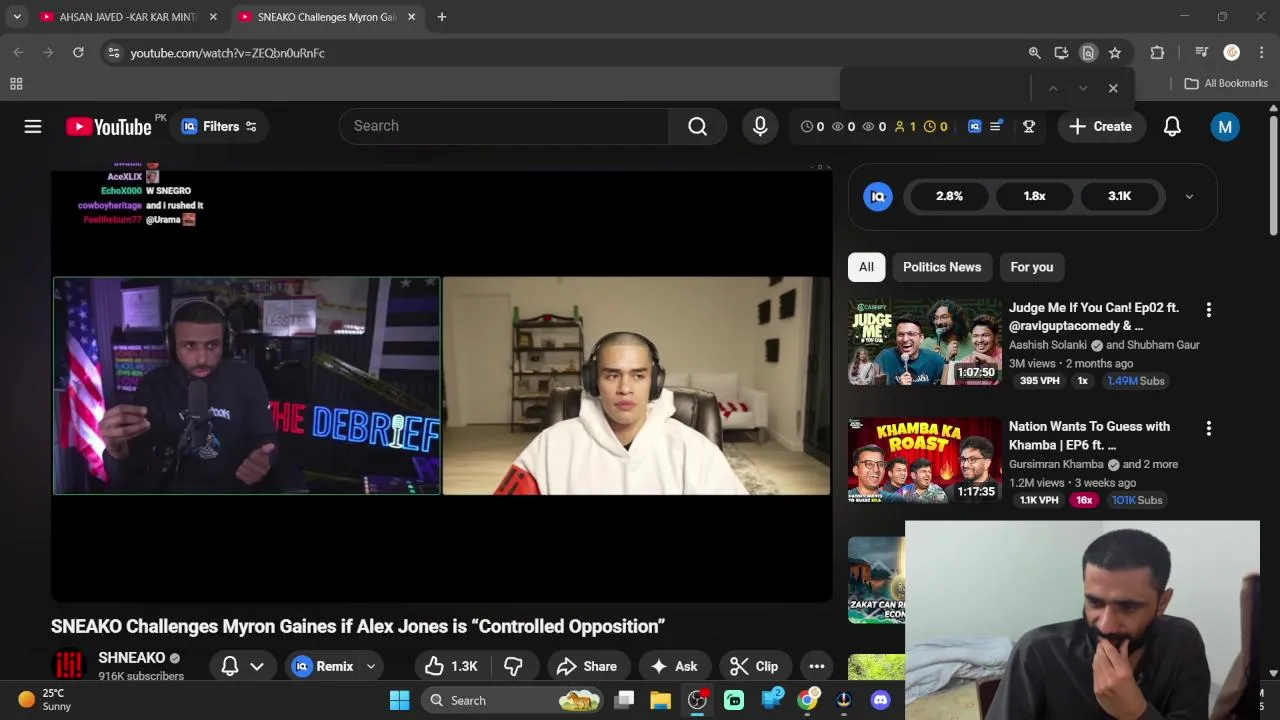1280x720 pixels.
Task: Click the round vidIQ badge in stats panel
Action: pyautogui.click(x=878, y=196)
